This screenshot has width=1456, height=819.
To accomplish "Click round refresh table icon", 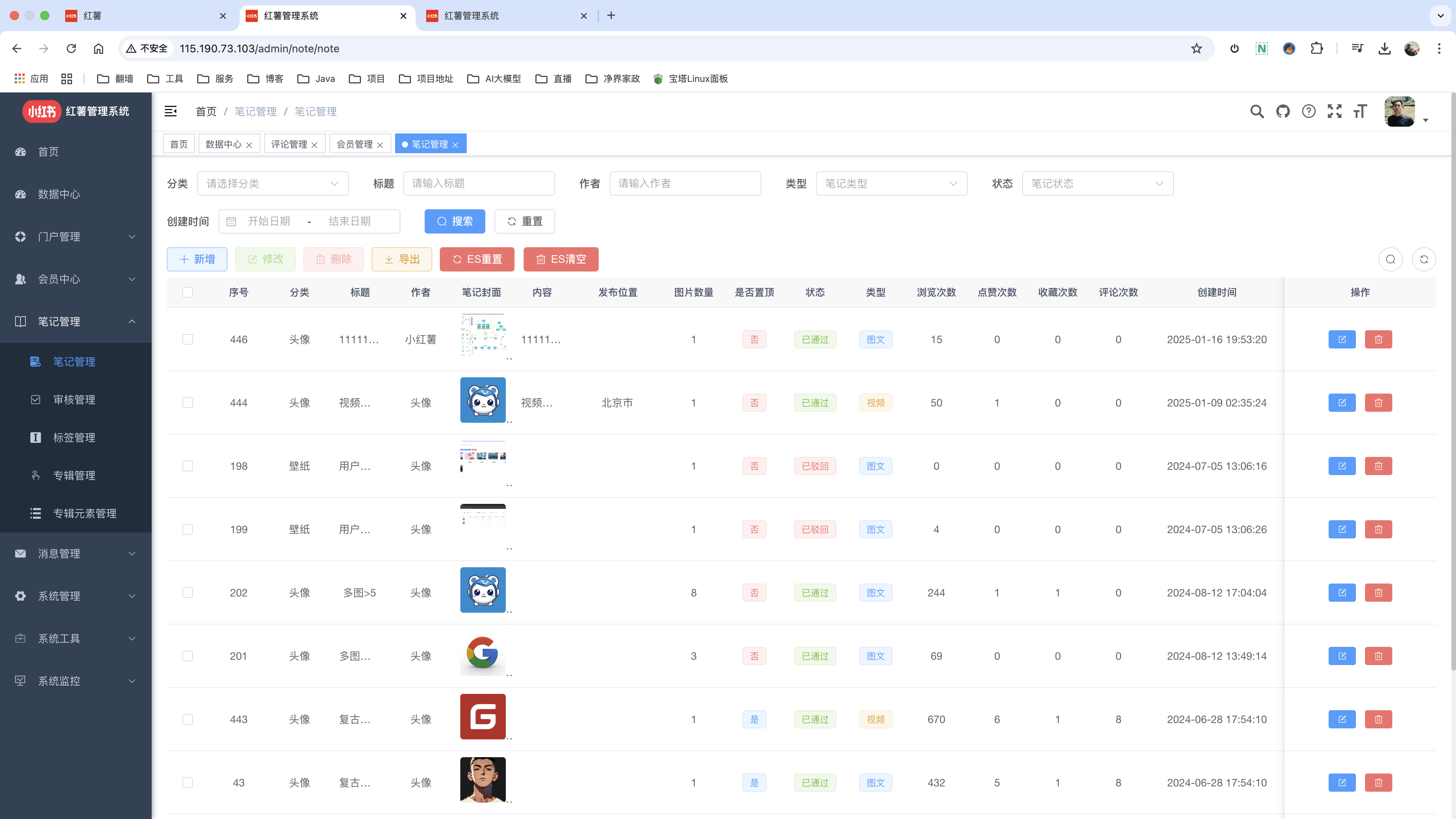I will (x=1424, y=259).
